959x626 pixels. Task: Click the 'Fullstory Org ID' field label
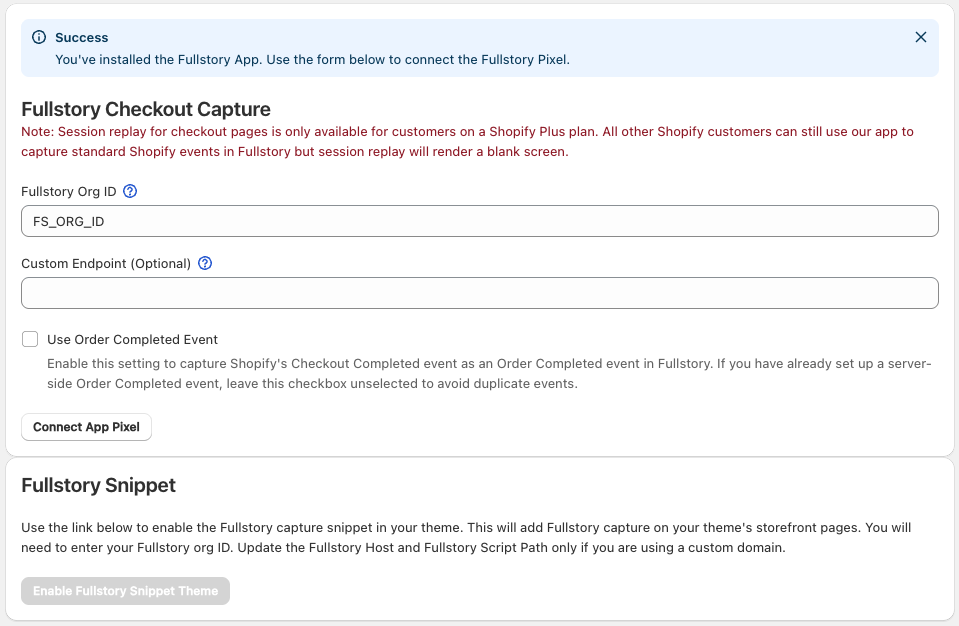[x=68, y=192]
